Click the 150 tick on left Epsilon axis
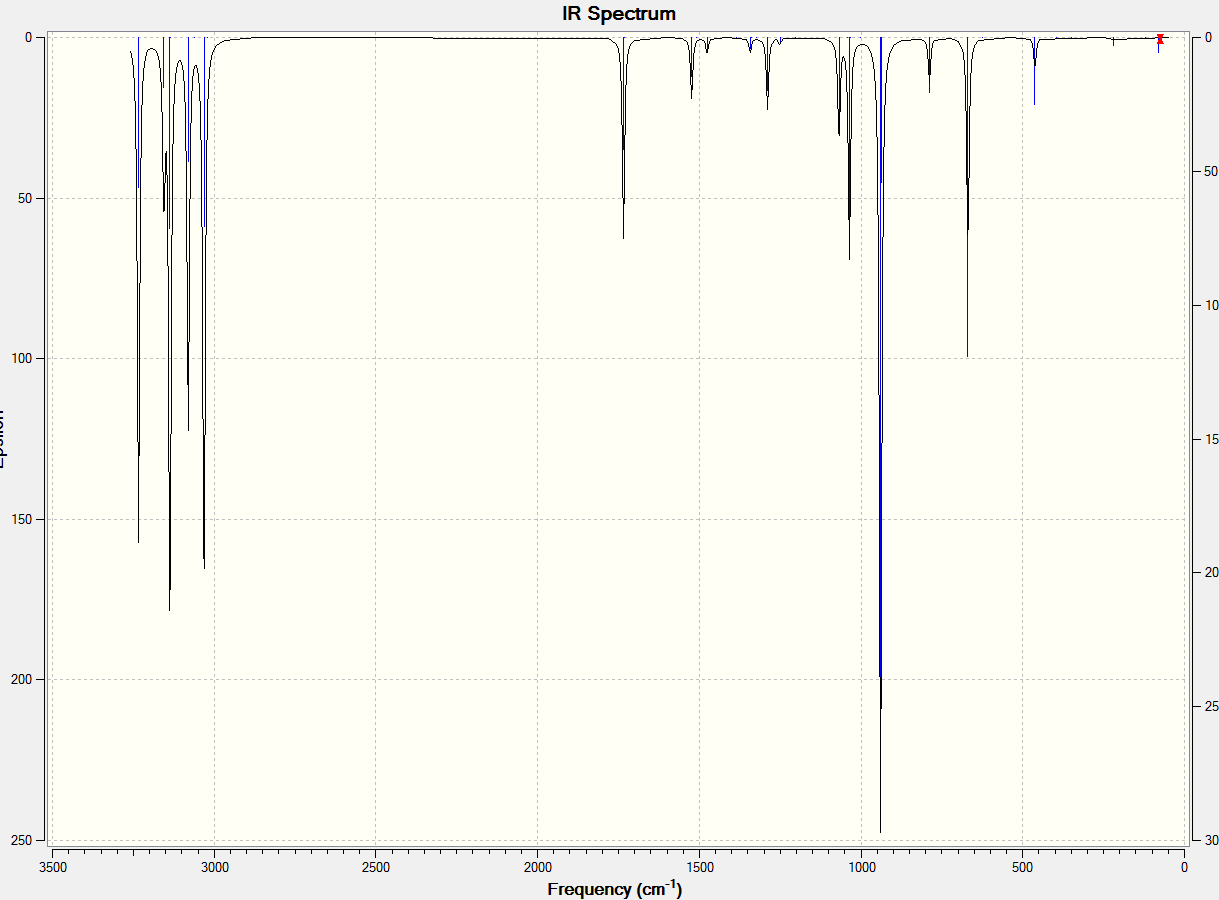The image size is (1219, 900). 21,519
